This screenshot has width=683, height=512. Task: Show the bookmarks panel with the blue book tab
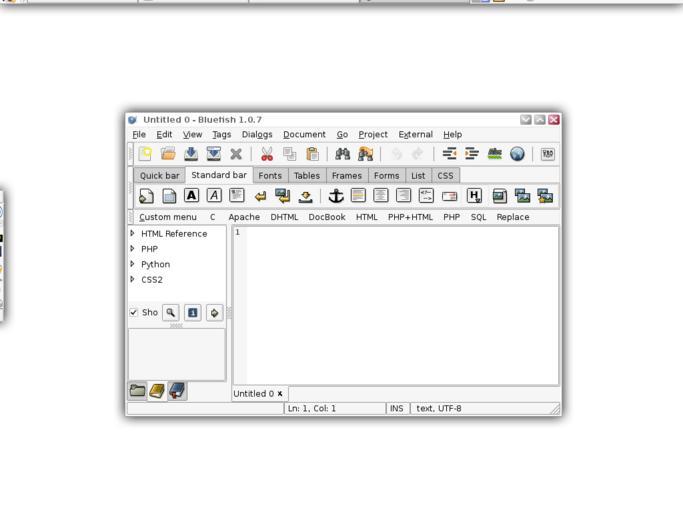[x=177, y=390]
